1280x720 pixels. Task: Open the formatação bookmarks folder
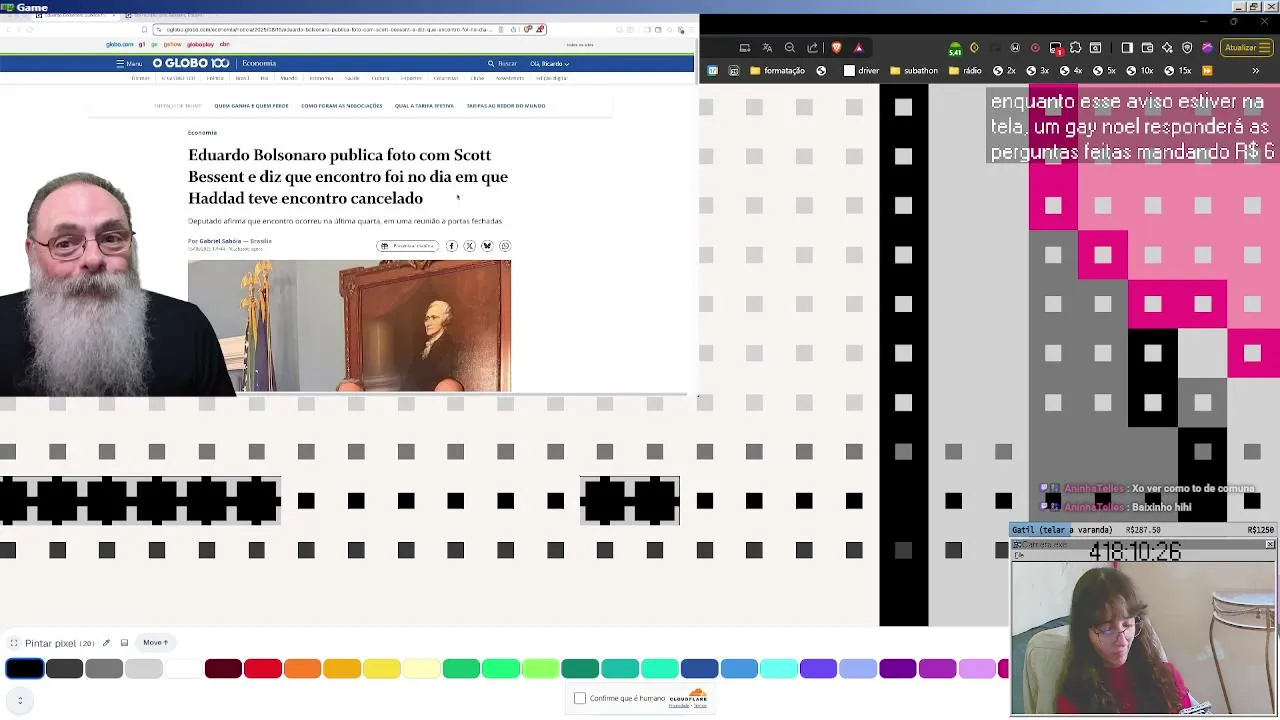click(x=777, y=71)
